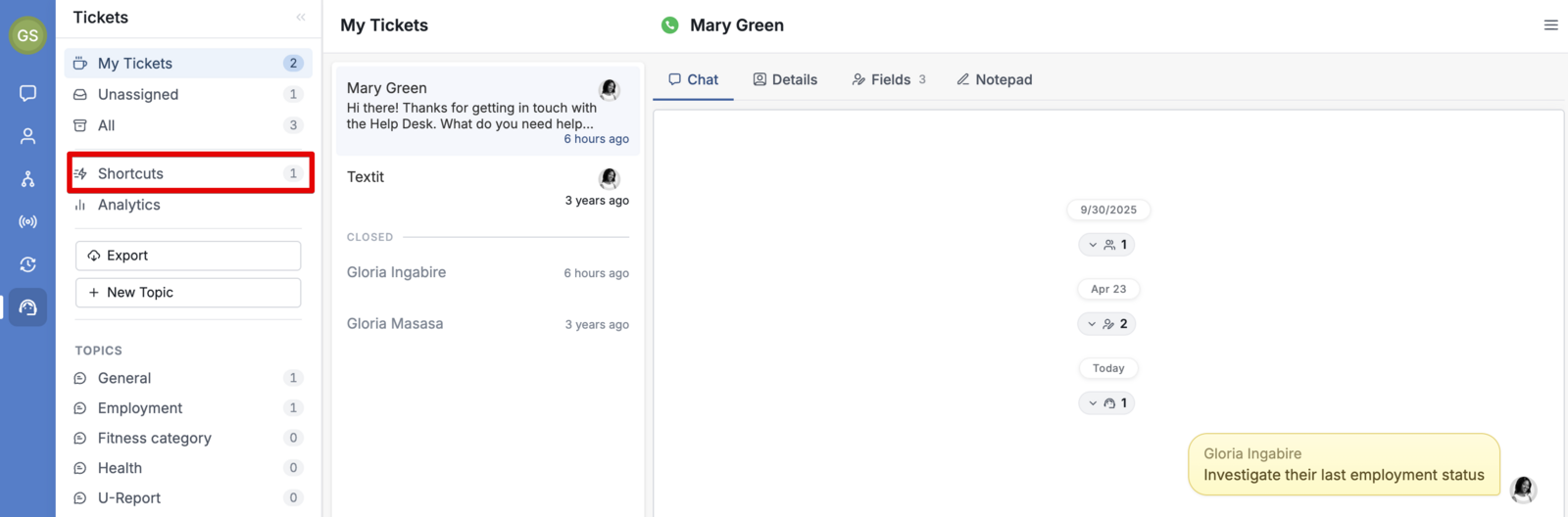Screen dimensions: 1568x517
Task: Click the Export button
Action: (x=188, y=256)
